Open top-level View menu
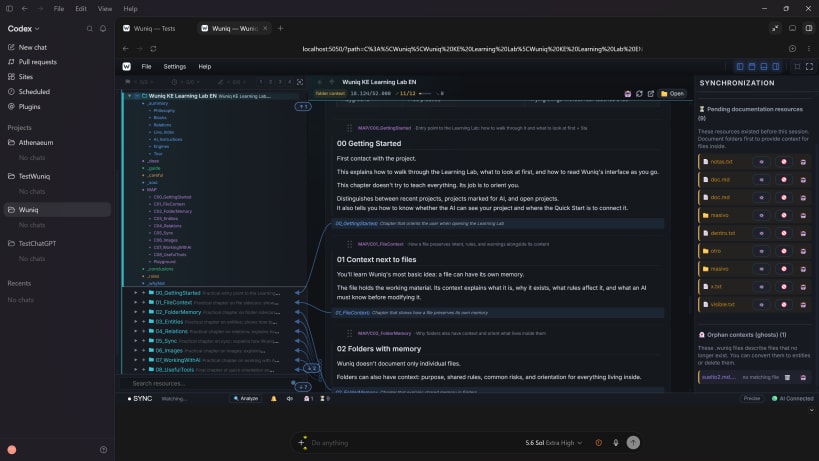 [104, 9]
